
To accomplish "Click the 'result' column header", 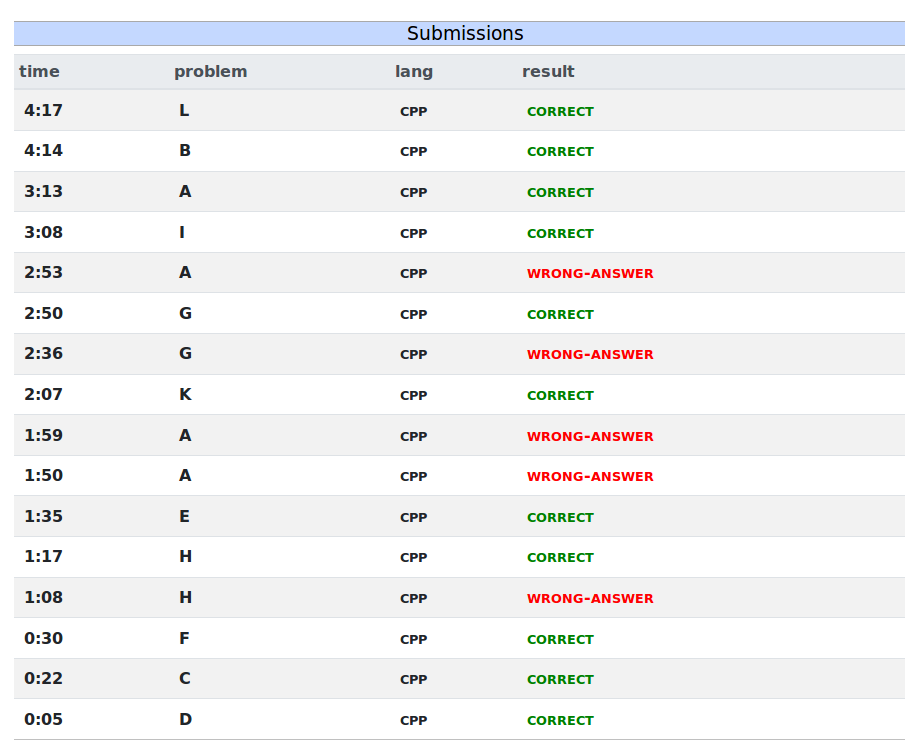I will point(548,72).
